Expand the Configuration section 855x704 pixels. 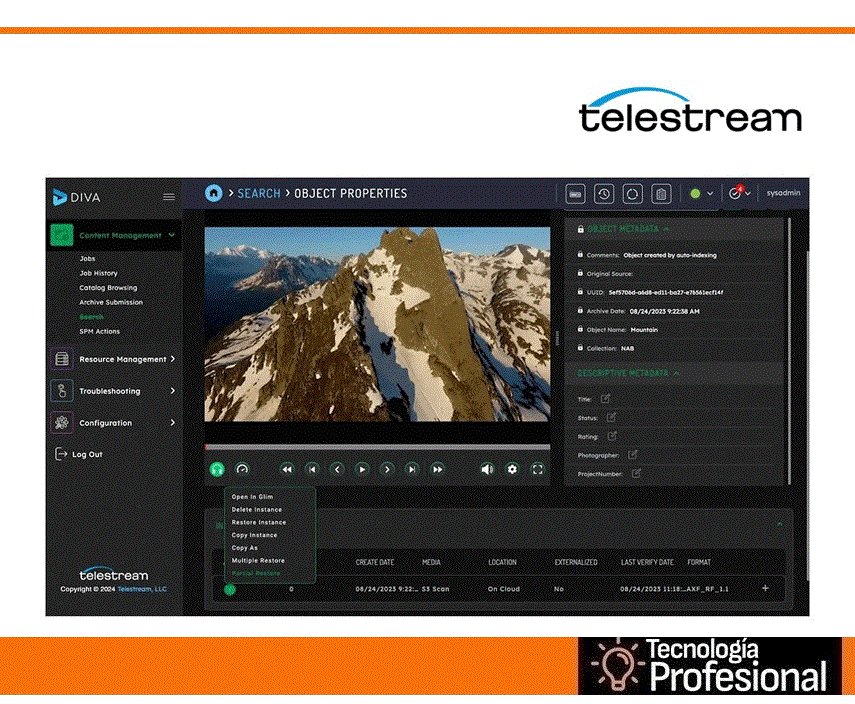(173, 423)
